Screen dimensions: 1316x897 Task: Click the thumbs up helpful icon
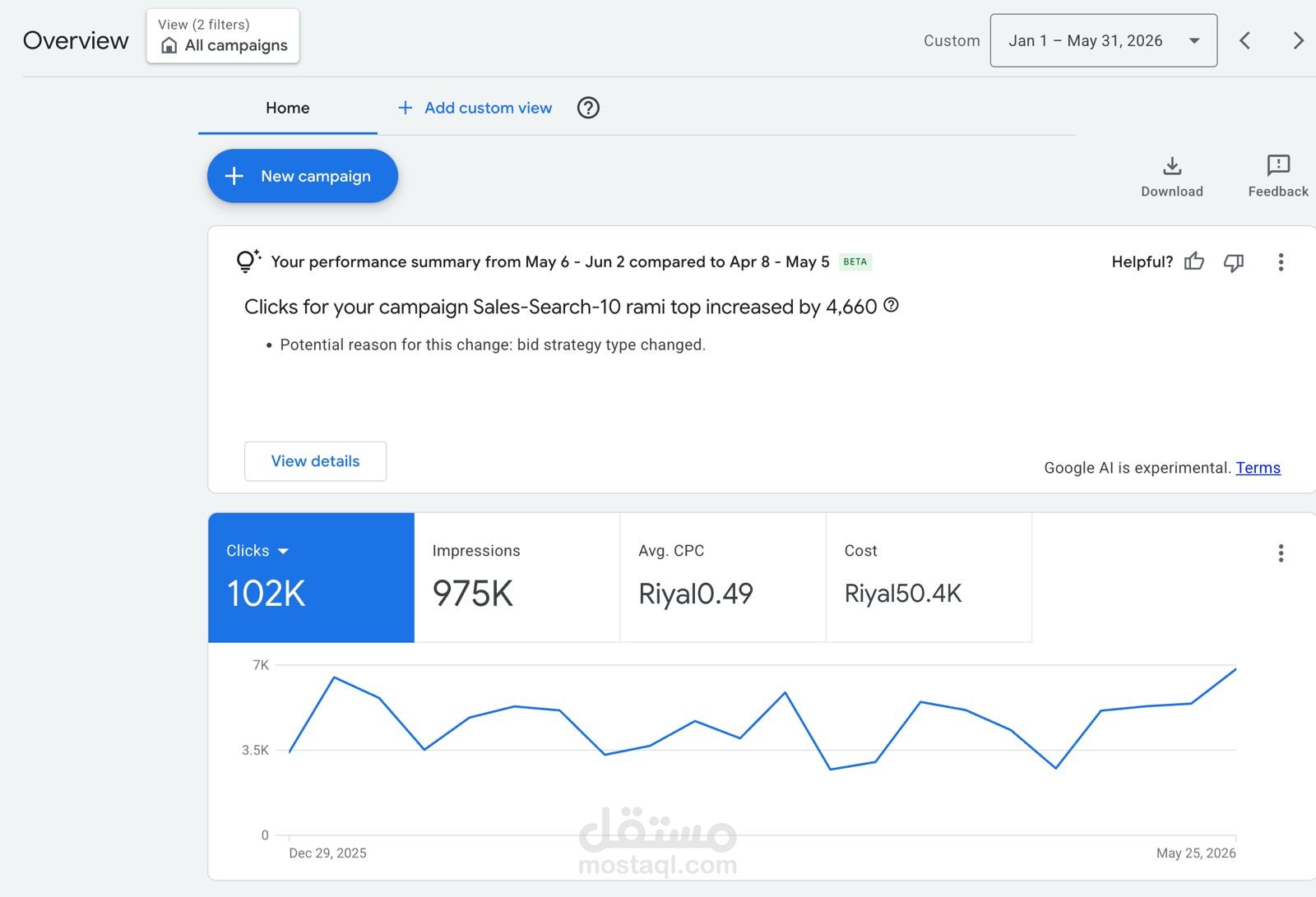click(1194, 261)
